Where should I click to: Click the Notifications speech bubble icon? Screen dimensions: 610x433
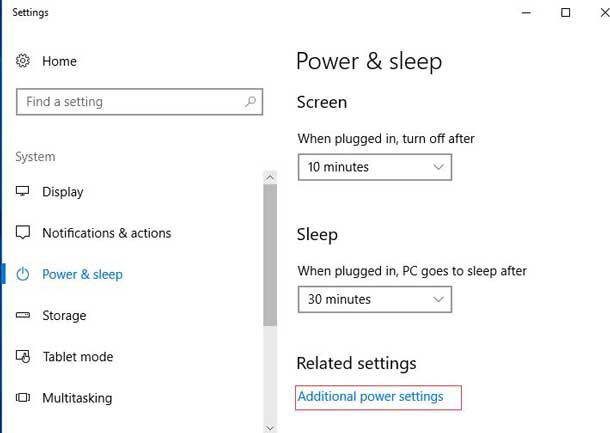[x=23, y=232]
